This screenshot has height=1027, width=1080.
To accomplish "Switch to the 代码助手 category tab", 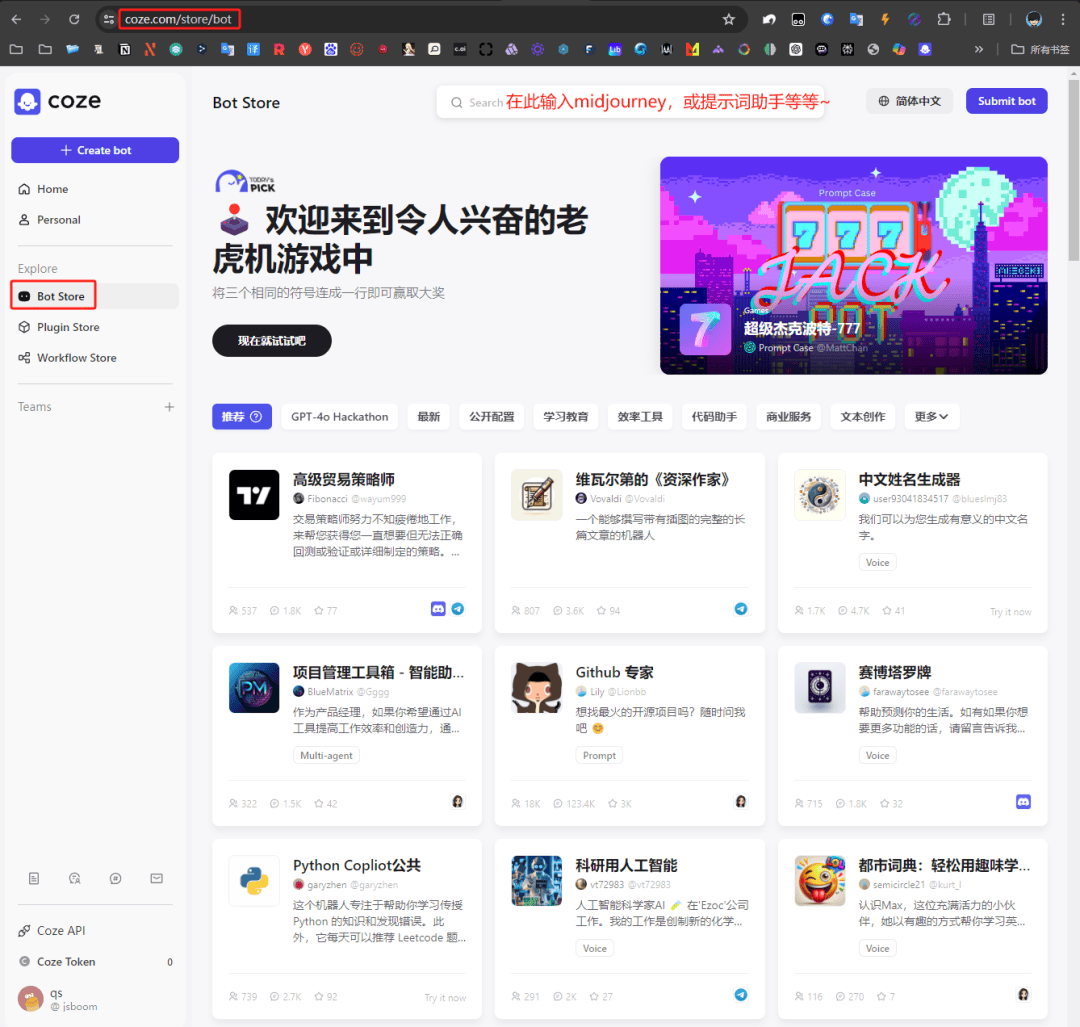I will pyautogui.click(x=714, y=417).
